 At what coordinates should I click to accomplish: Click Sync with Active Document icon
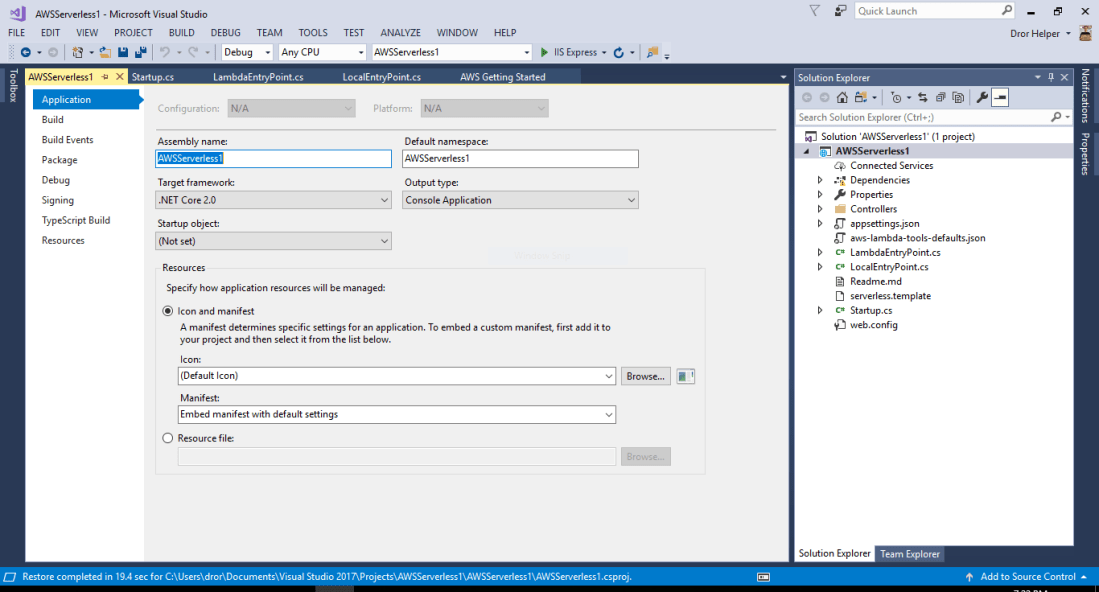point(923,97)
